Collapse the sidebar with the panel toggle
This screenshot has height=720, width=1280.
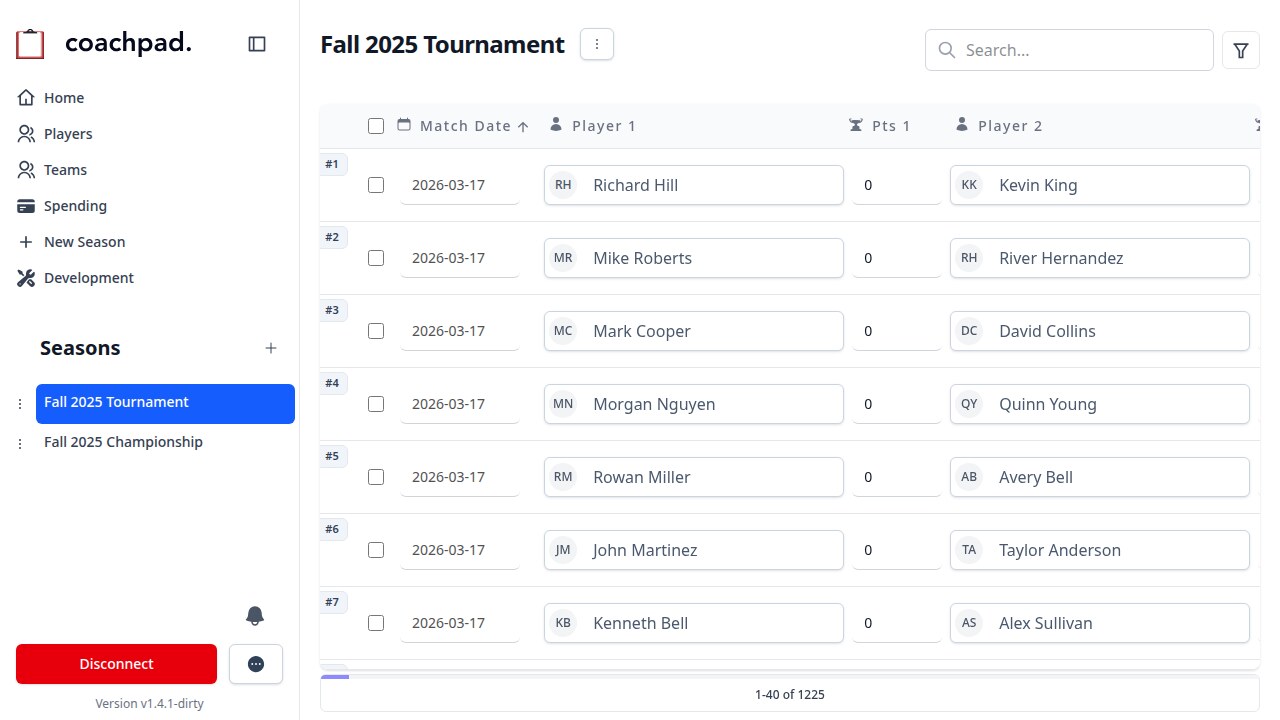pos(257,44)
